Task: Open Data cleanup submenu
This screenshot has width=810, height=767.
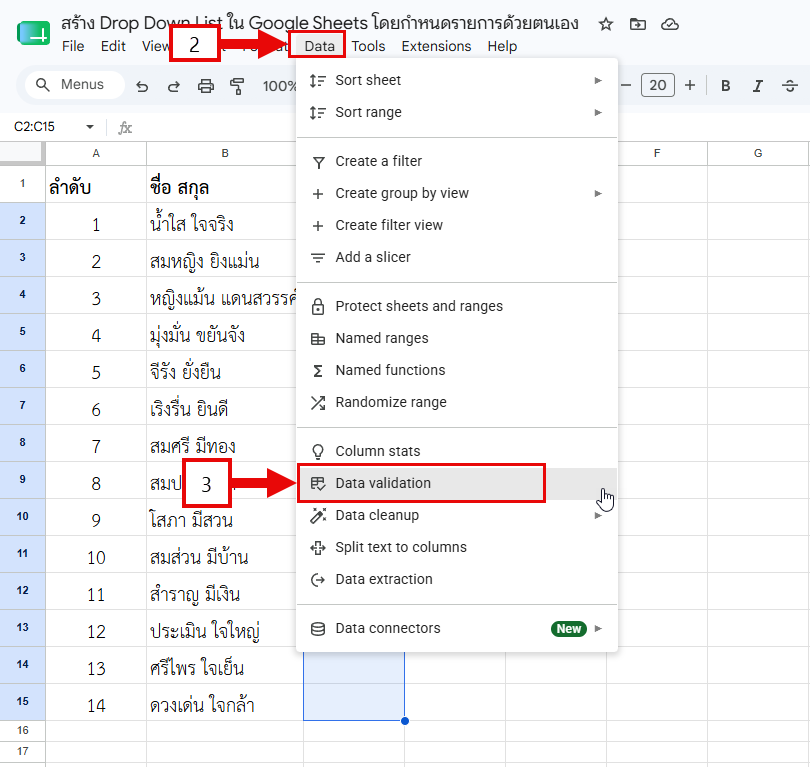Action: click(x=457, y=515)
